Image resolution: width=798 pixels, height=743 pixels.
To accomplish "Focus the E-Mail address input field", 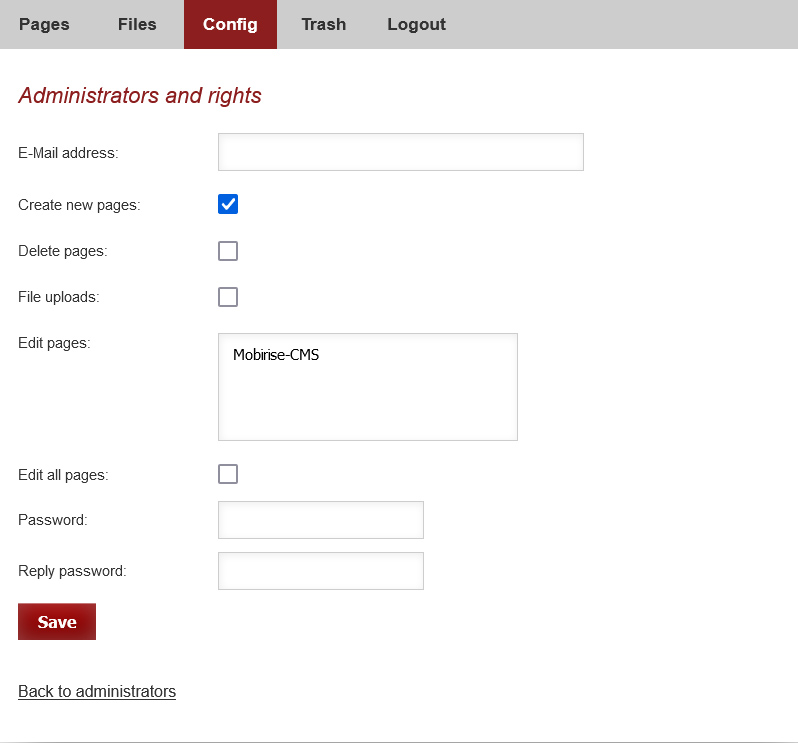I will pos(400,152).
